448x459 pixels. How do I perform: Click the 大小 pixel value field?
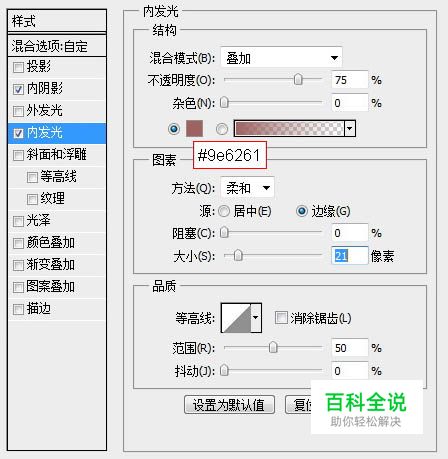coord(350,256)
